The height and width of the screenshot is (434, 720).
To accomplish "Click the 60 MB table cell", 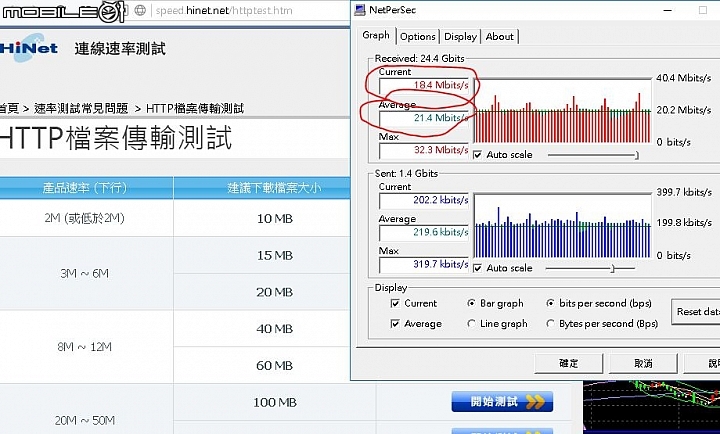I will (x=275, y=366).
